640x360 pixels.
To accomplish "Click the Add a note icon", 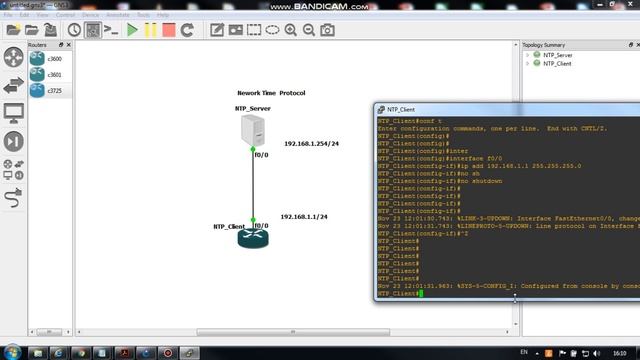I will tap(217, 30).
